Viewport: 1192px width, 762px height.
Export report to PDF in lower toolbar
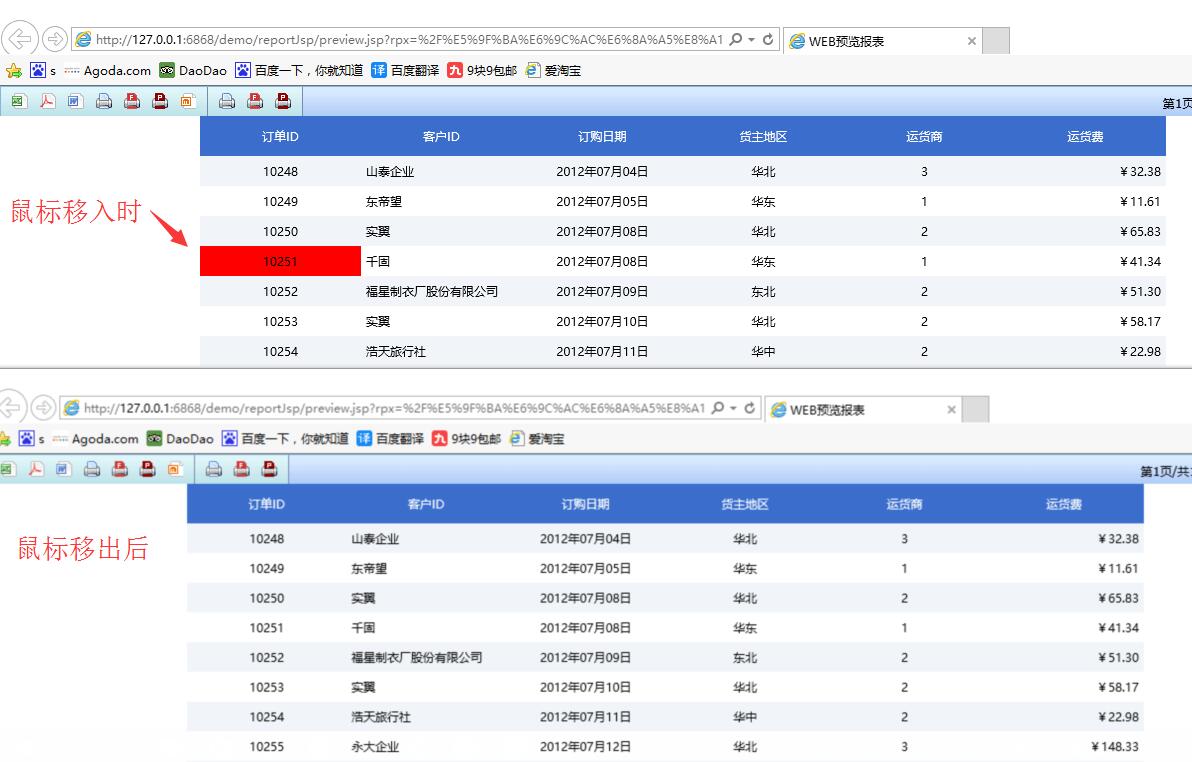[35, 469]
